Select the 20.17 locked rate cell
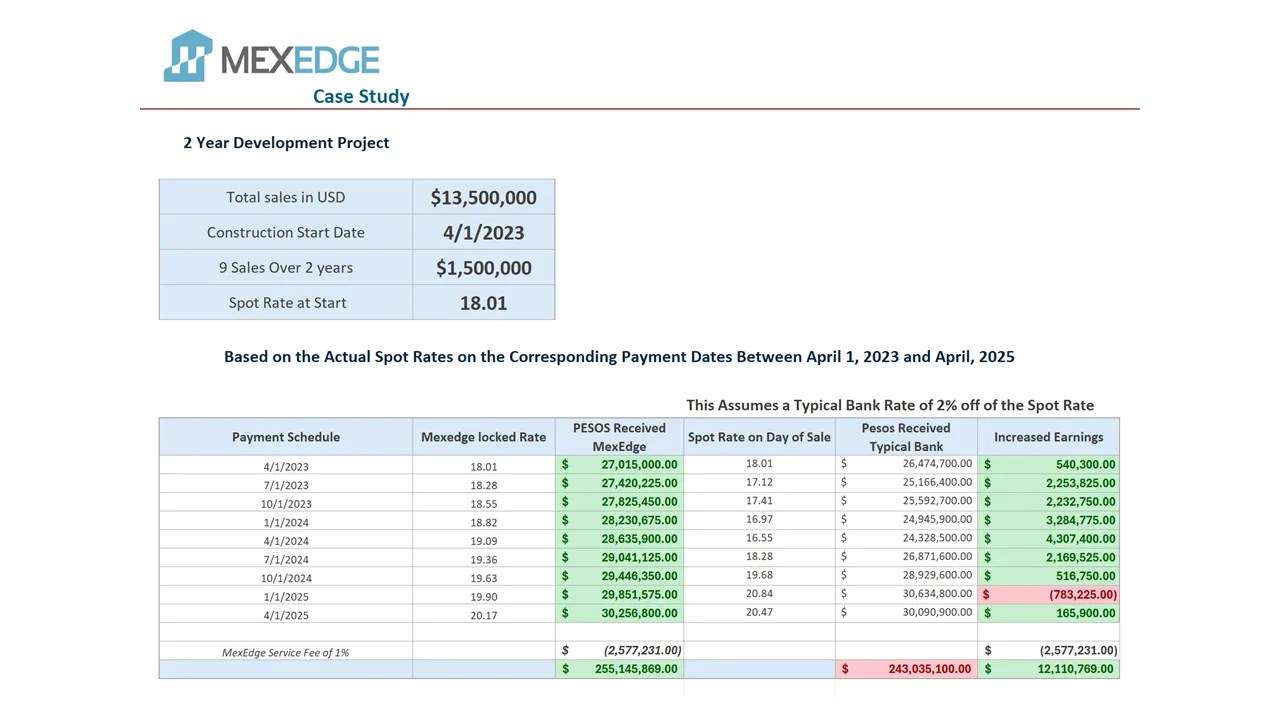This screenshot has height=720, width=1280. coord(483,615)
